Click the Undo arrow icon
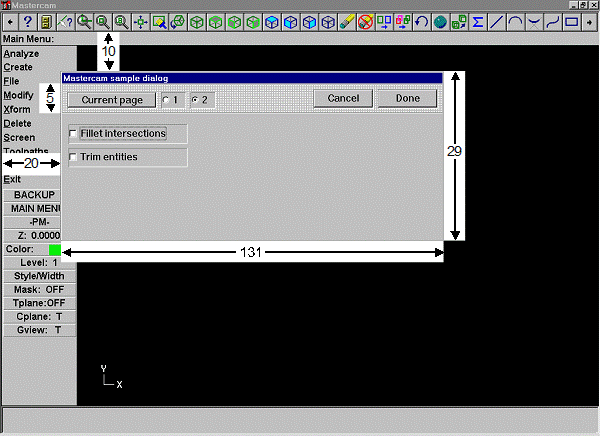The width and height of the screenshot is (600, 436). coord(421,21)
